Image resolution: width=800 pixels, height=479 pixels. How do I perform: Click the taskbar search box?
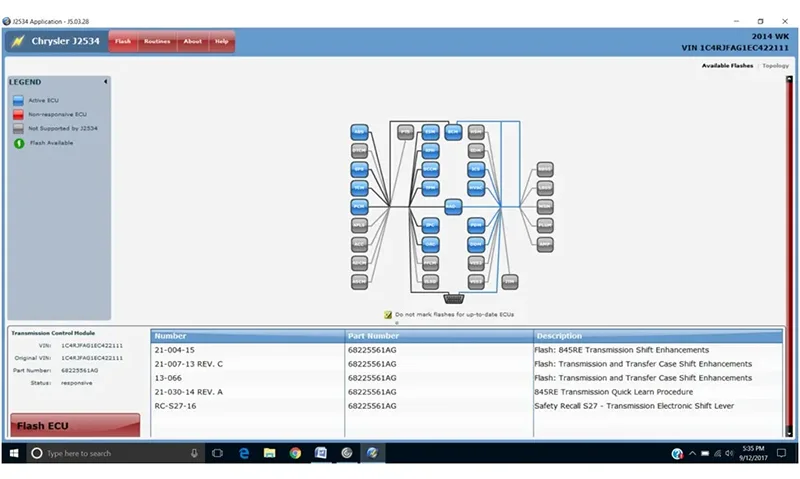[x=116, y=453]
